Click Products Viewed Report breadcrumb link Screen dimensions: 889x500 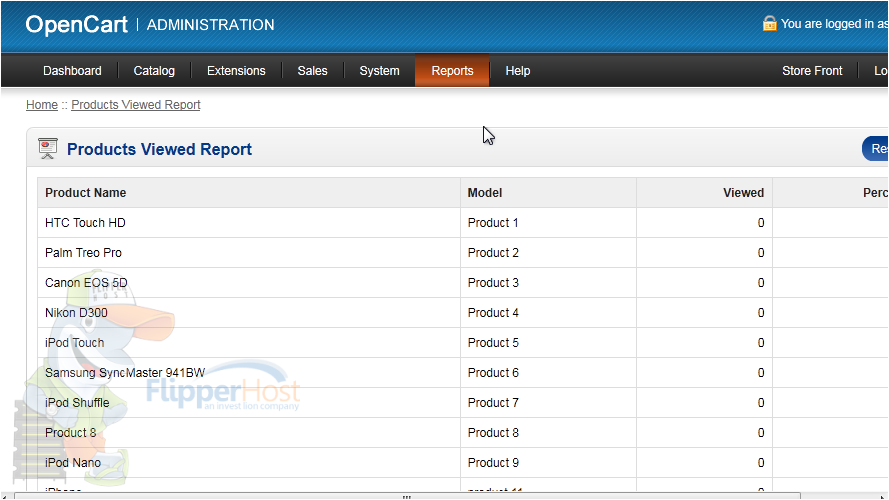click(136, 105)
